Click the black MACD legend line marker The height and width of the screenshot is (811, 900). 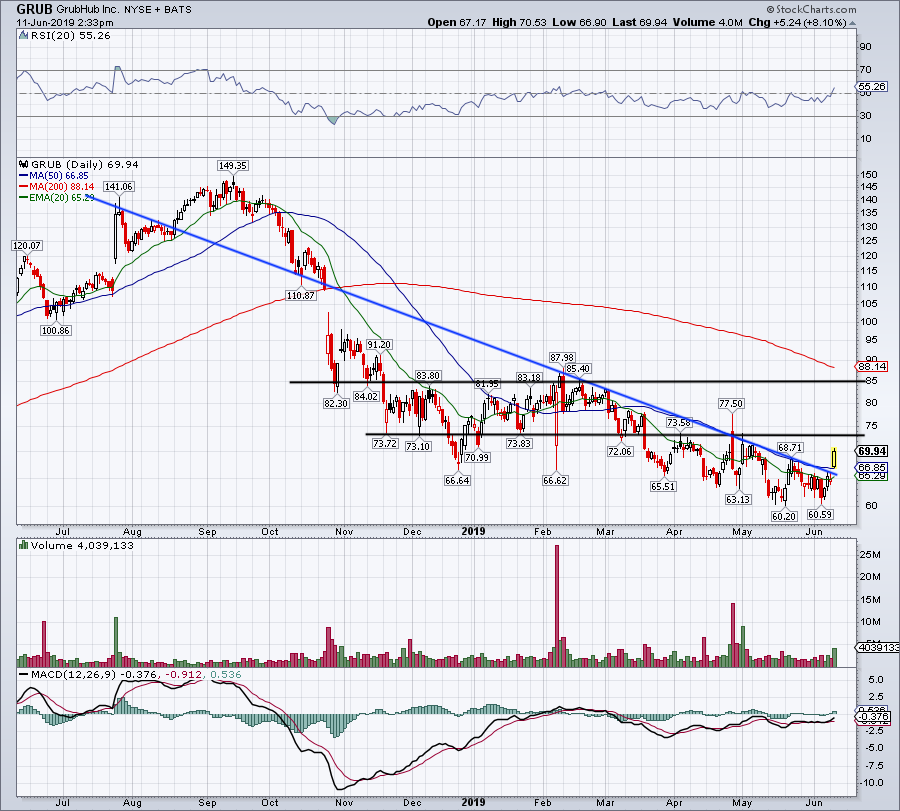[24, 674]
